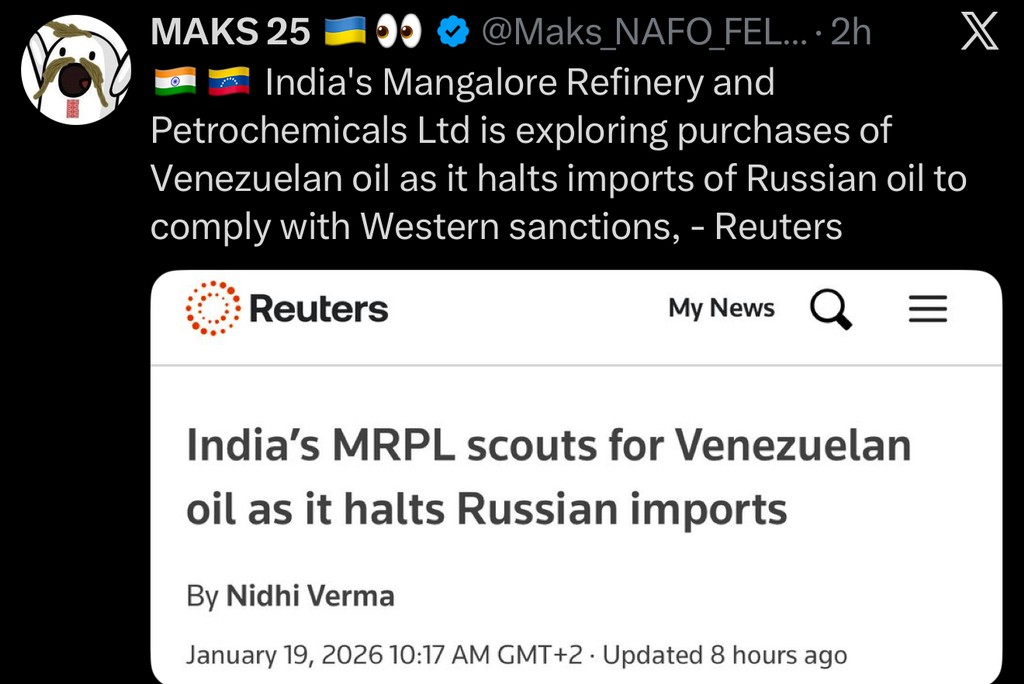This screenshot has width=1024, height=684.
Task: Click the eyes emoji next to name
Action: point(398,33)
